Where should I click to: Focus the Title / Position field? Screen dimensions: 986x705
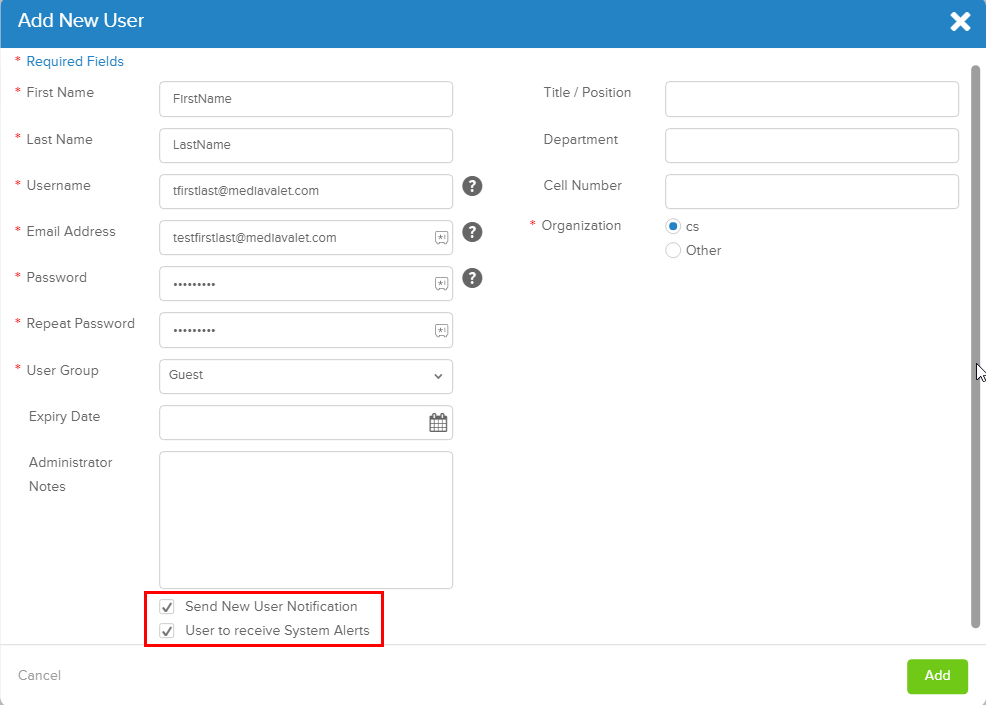[811, 99]
